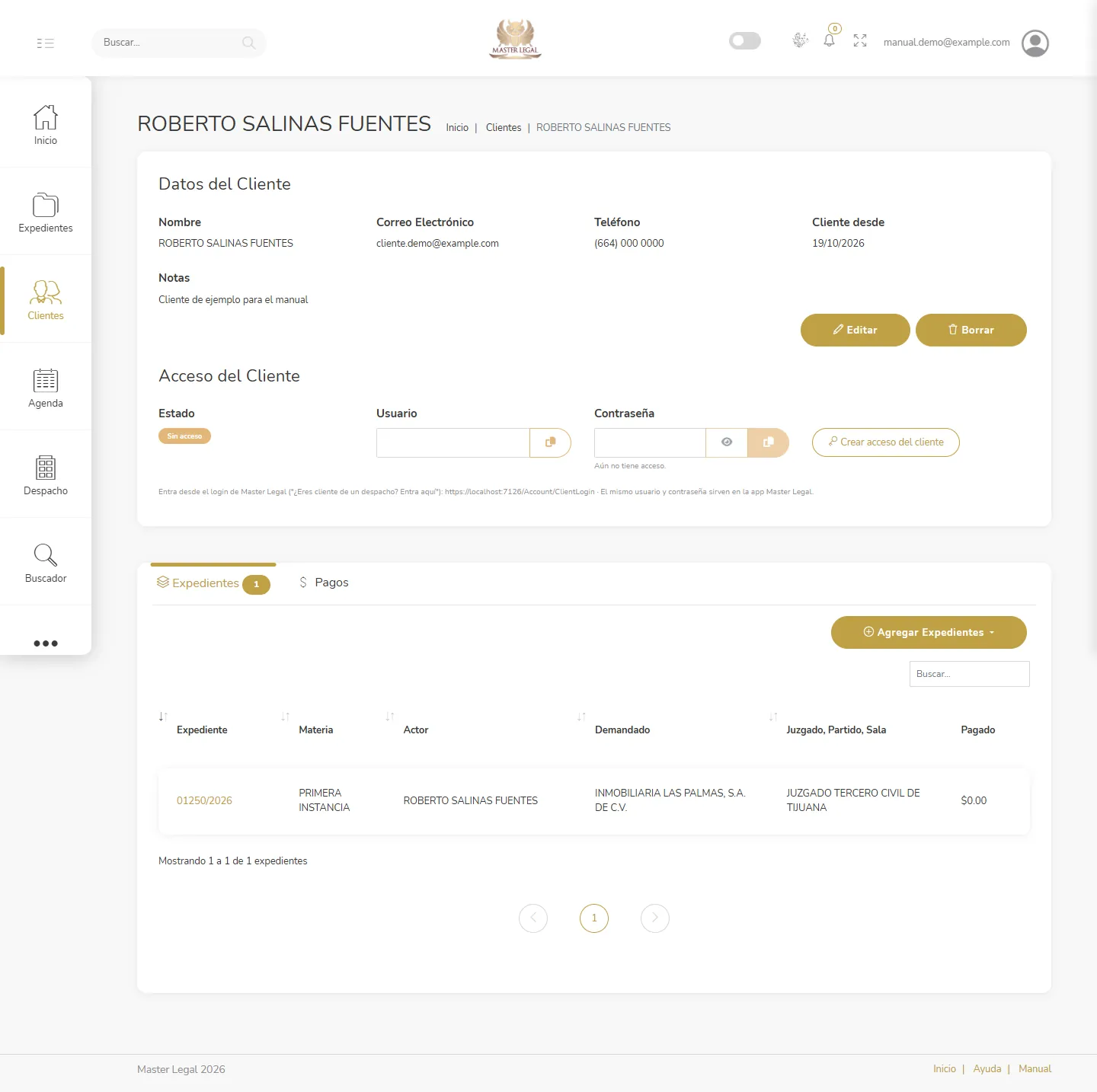
Task: Open the Master Legal logo home
Action: pyautogui.click(x=516, y=40)
